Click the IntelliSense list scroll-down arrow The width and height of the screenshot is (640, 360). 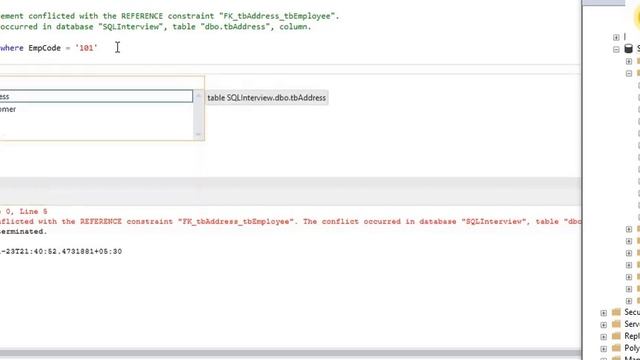198,134
